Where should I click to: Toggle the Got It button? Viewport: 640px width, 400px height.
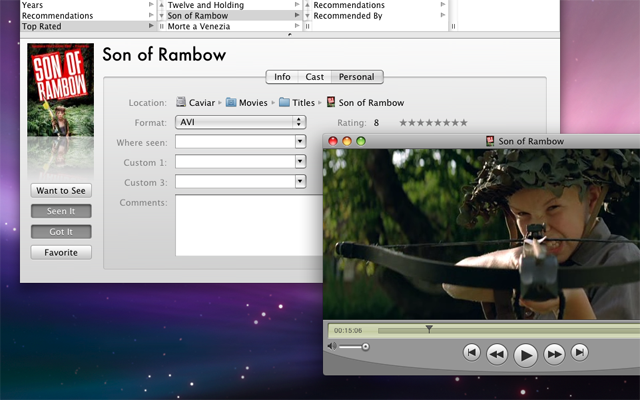(60, 231)
